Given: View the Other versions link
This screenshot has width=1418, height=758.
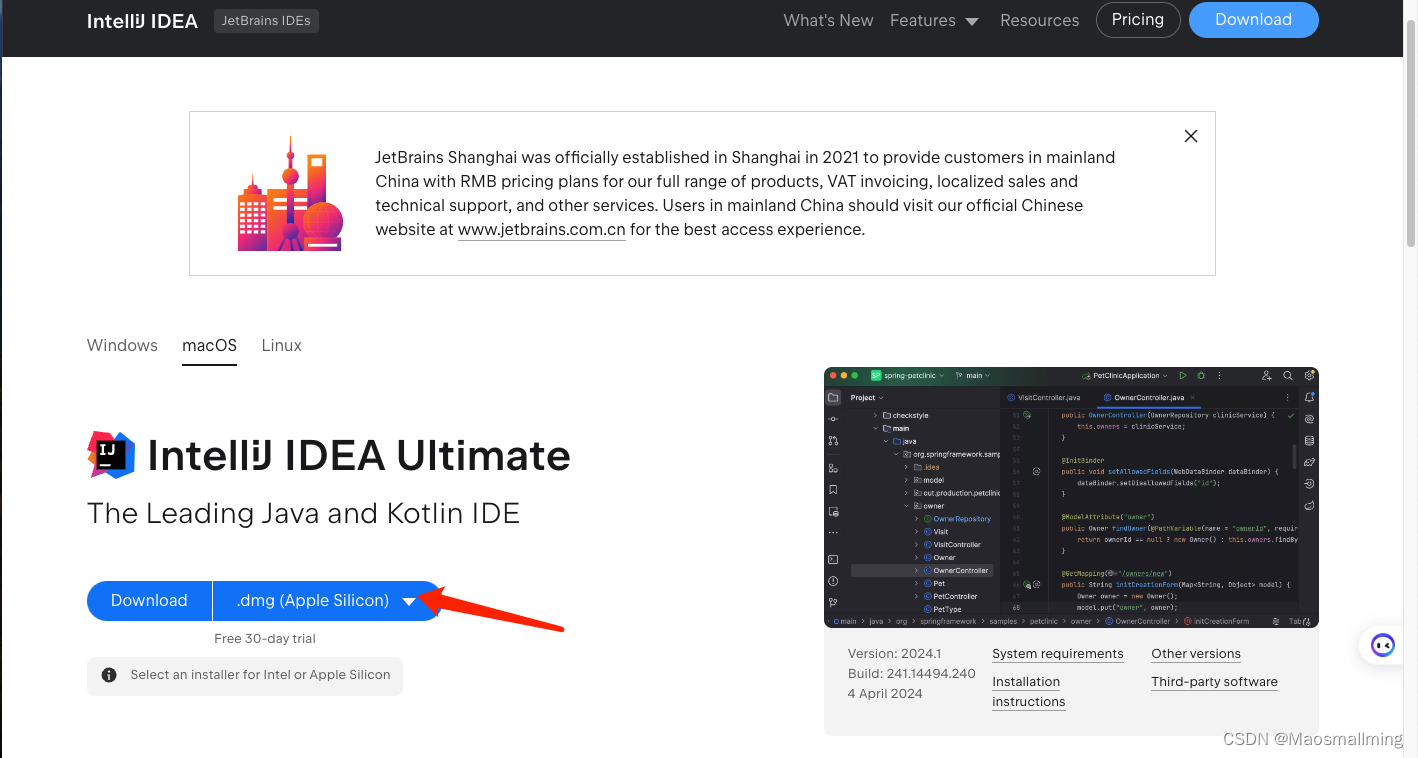Looking at the screenshot, I should 1196,654.
